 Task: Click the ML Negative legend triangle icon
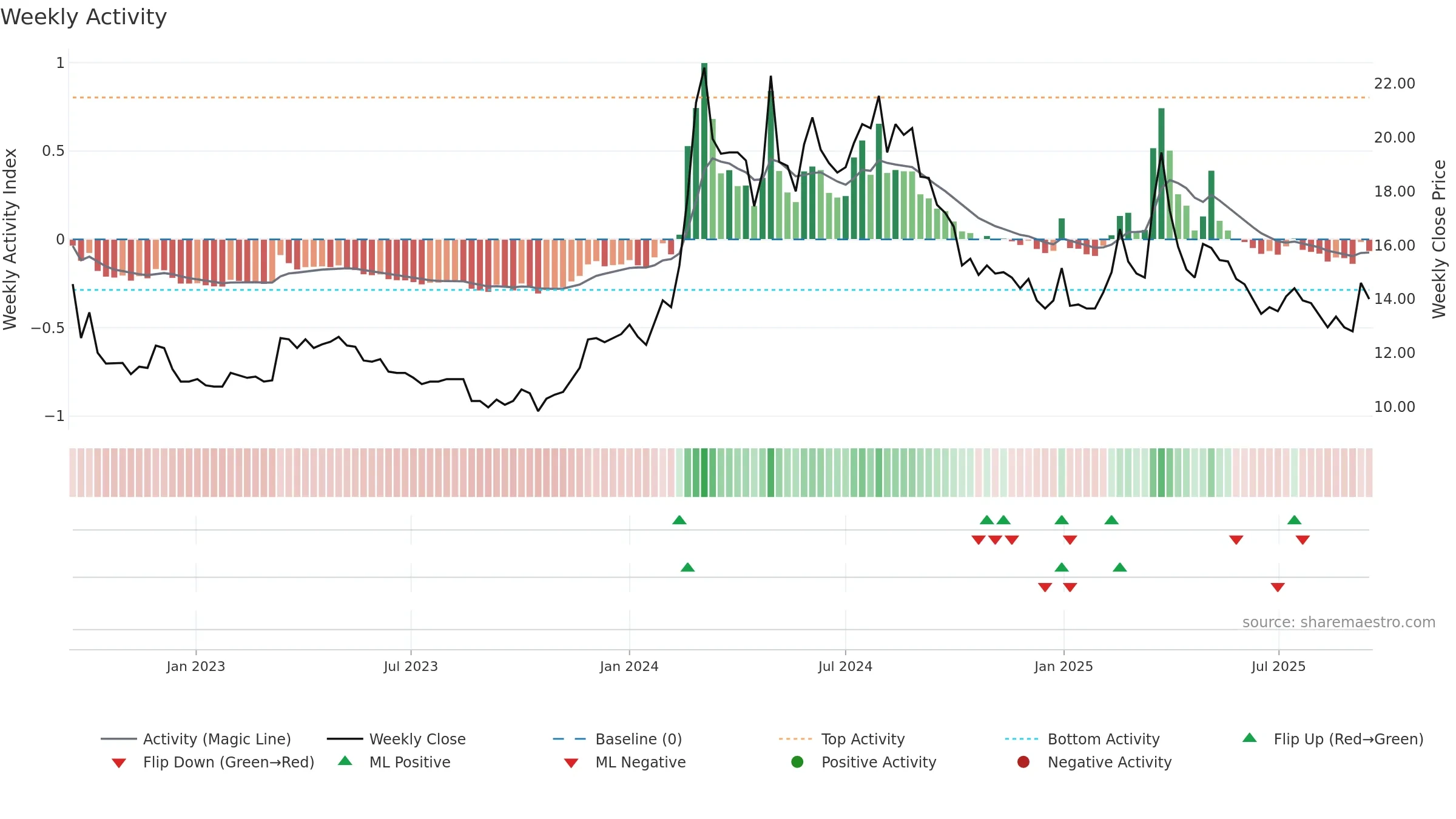[571, 763]
